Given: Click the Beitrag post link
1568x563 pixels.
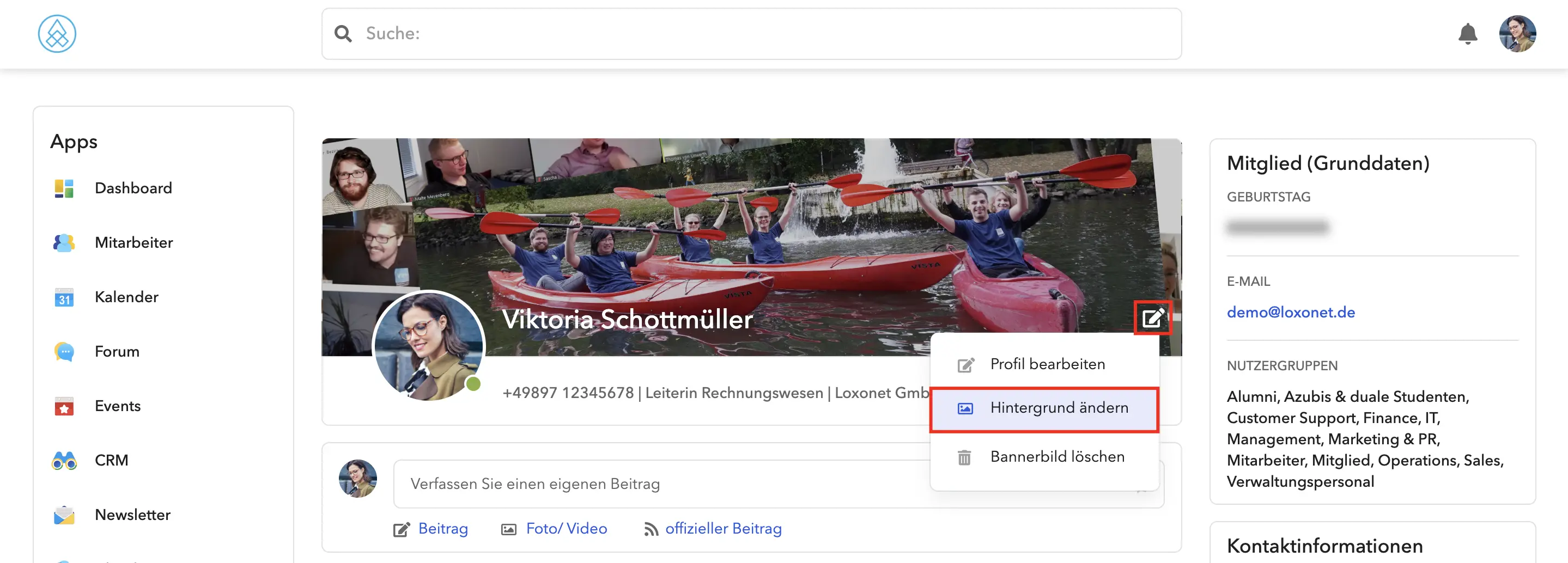Looking at the screenshot, I should point(443,528).
